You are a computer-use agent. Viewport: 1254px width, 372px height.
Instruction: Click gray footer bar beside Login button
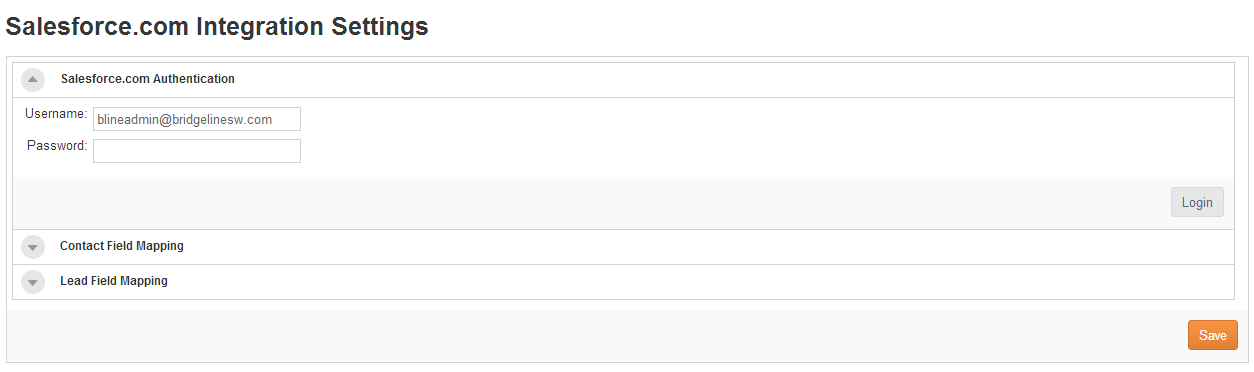pyautogui.click(x=590, y=203)
